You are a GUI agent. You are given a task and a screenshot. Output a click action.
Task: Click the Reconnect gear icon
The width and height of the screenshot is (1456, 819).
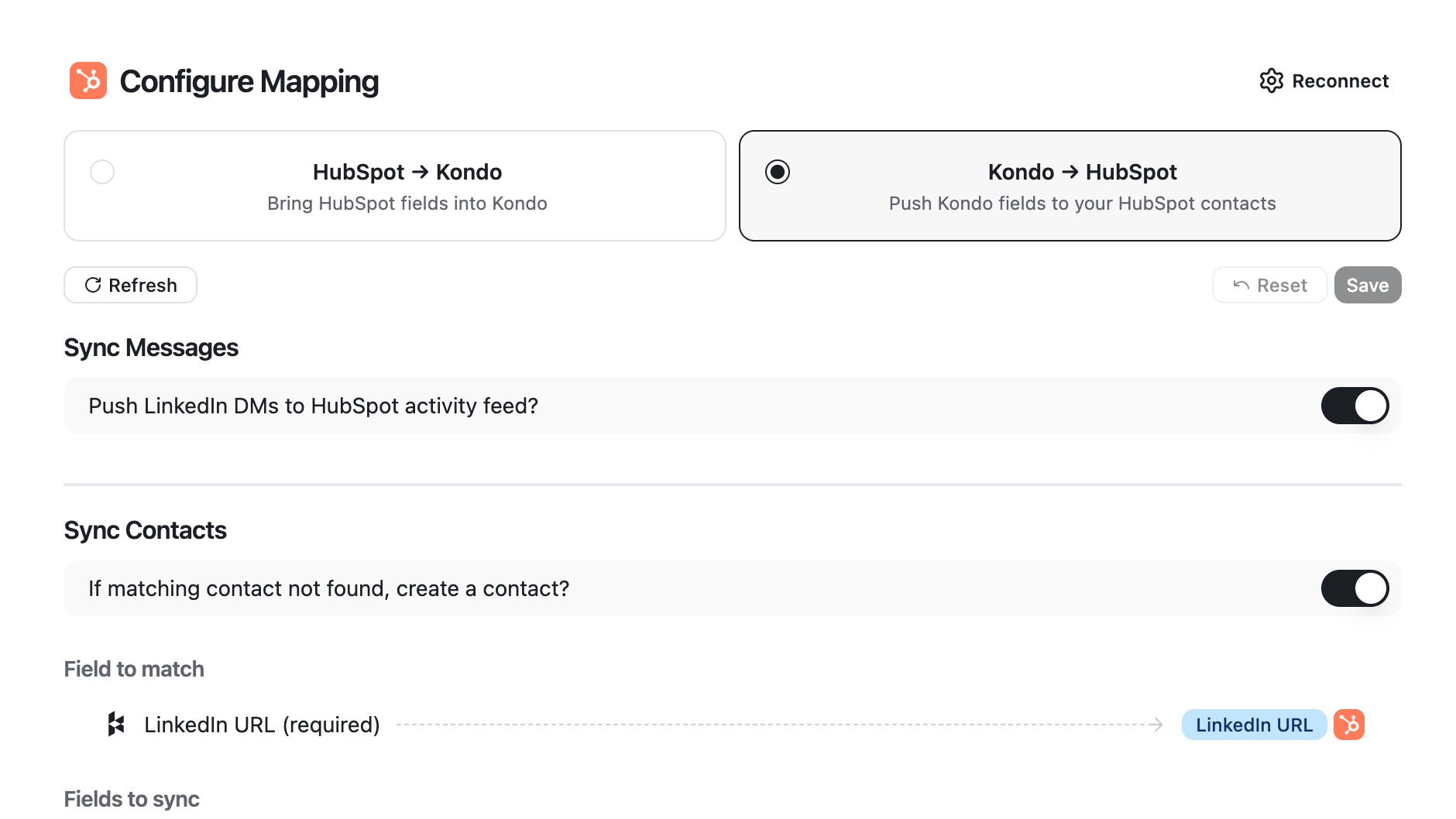(1271, 81)
